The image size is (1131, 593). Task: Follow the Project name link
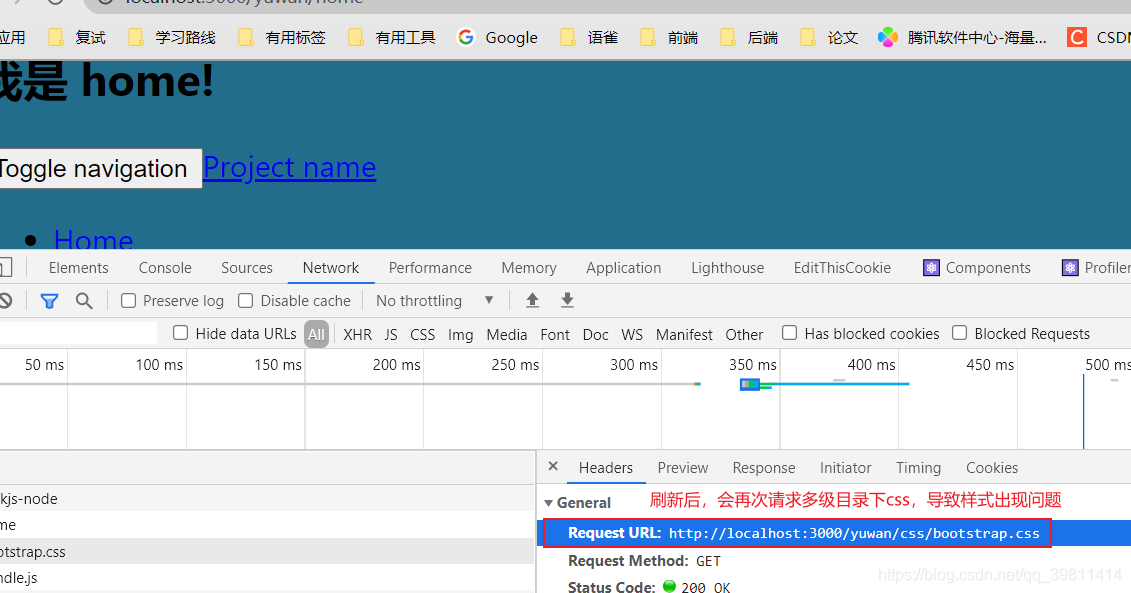pyautogui.click(x=289, y=167)
